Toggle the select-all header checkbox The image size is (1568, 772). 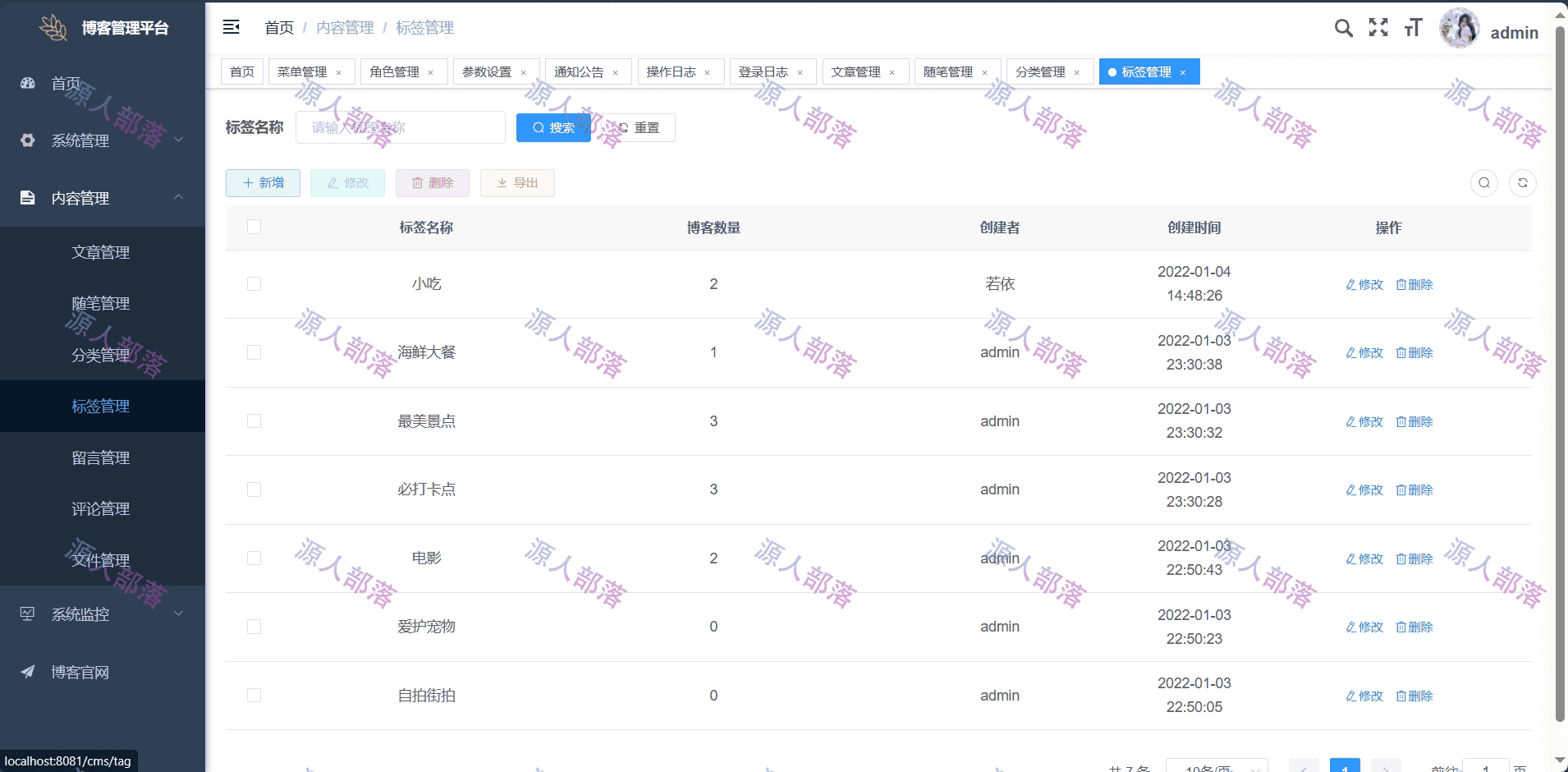click(254, 227)
